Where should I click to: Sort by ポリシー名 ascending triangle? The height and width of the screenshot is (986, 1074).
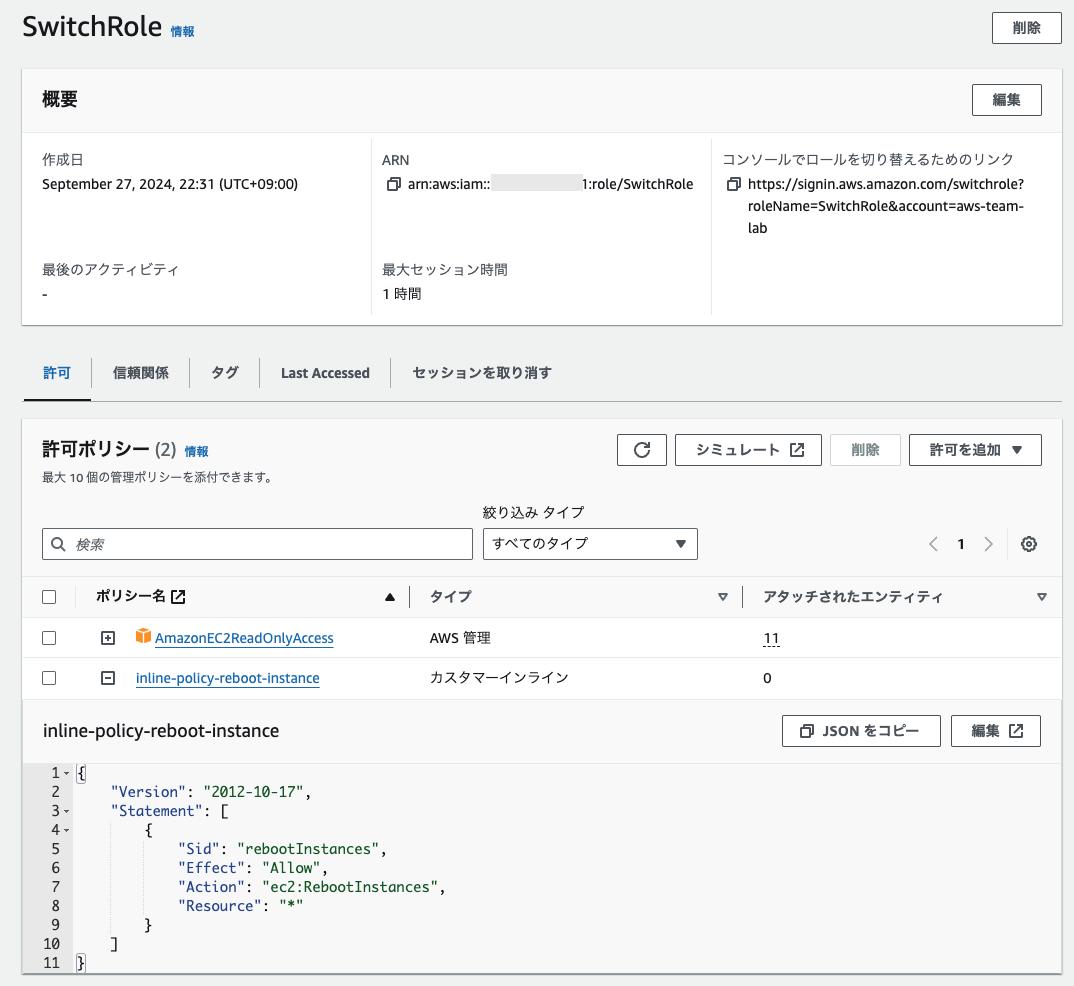[390, 597]
